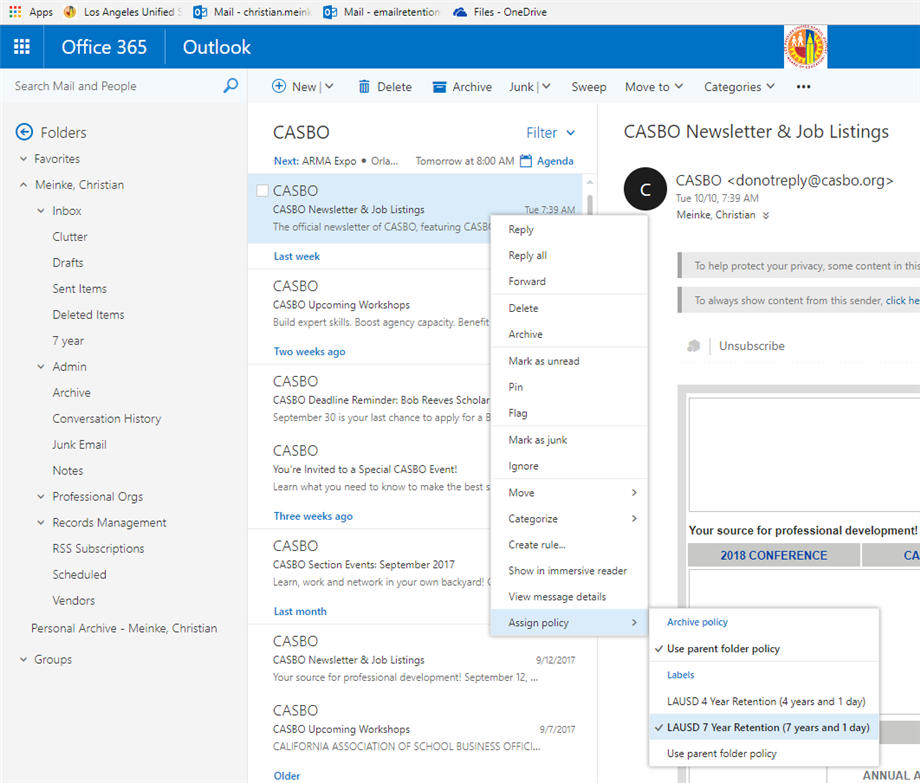Choose Mark as junk in context menu
The height and width of the screenshot is (783, 920).
[569, 439]
